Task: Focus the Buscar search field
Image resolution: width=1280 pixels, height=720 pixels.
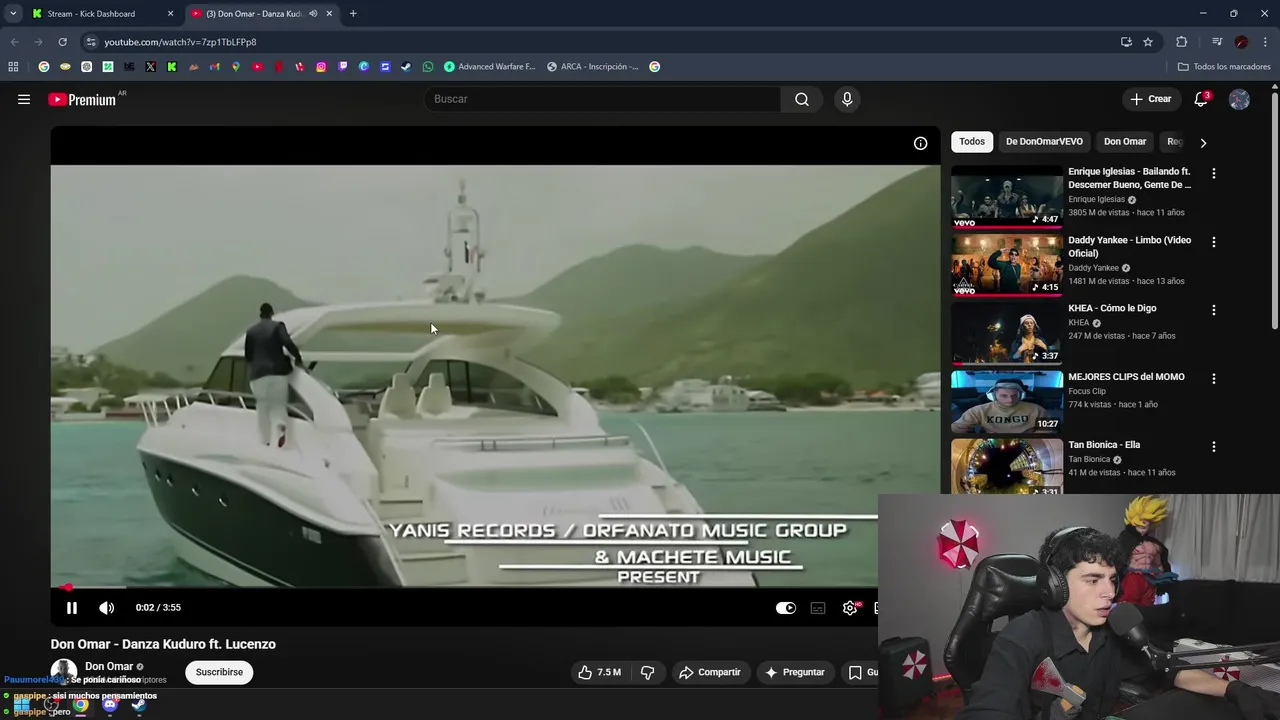Action: [602, 99]
